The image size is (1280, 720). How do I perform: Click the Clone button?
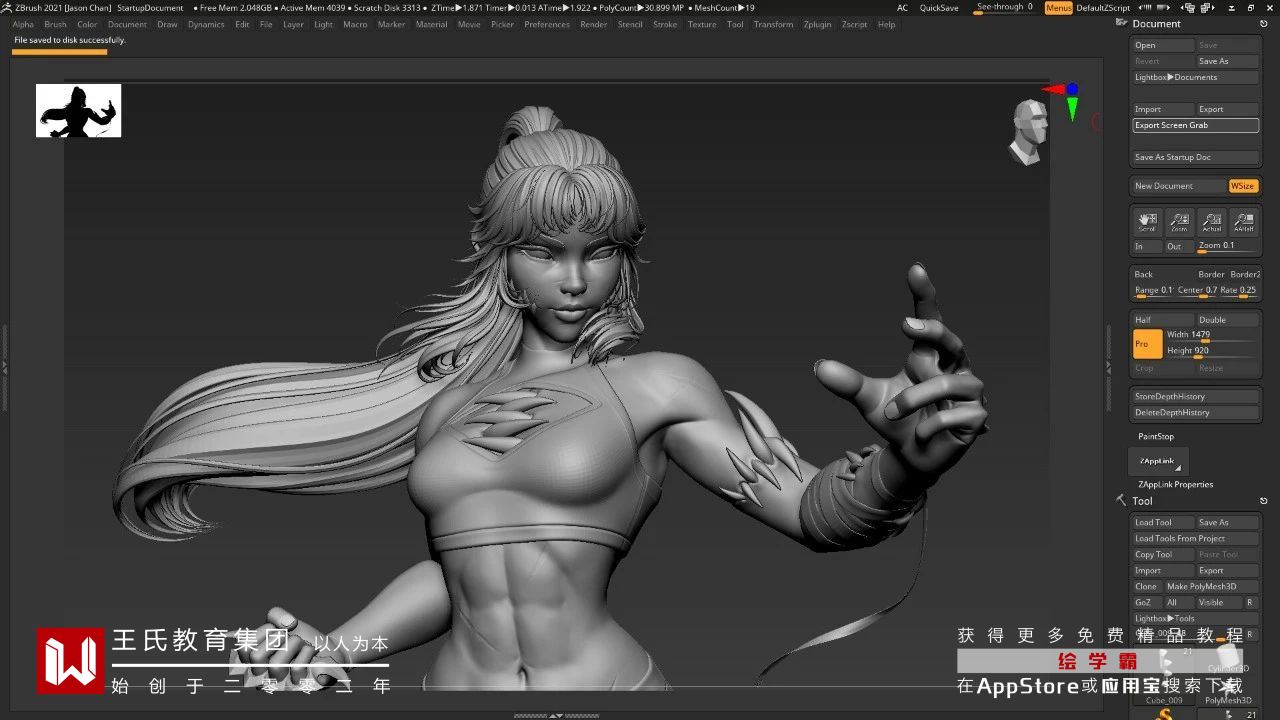pyautogui.click(x=1146, y=587)
